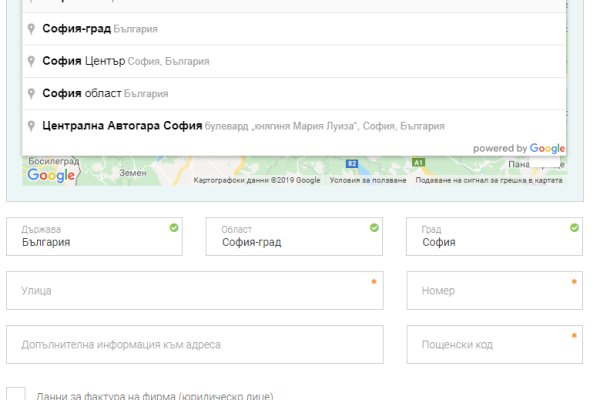Image resolution: width=600 pixels, height=400 pixels.
Task: Select София-град България suggestion
Action: click(100, 29)
